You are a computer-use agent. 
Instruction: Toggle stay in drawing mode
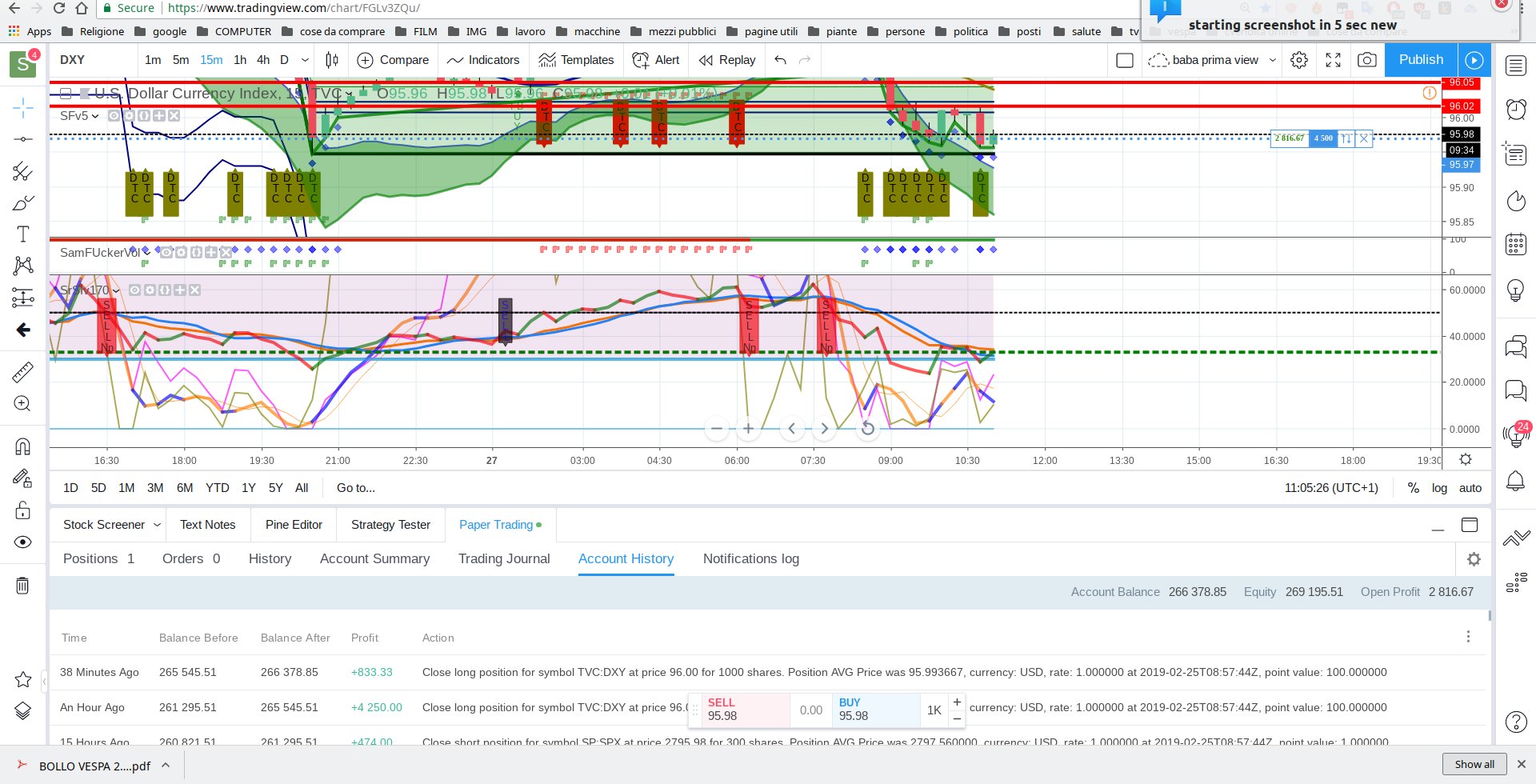[23, 478]
